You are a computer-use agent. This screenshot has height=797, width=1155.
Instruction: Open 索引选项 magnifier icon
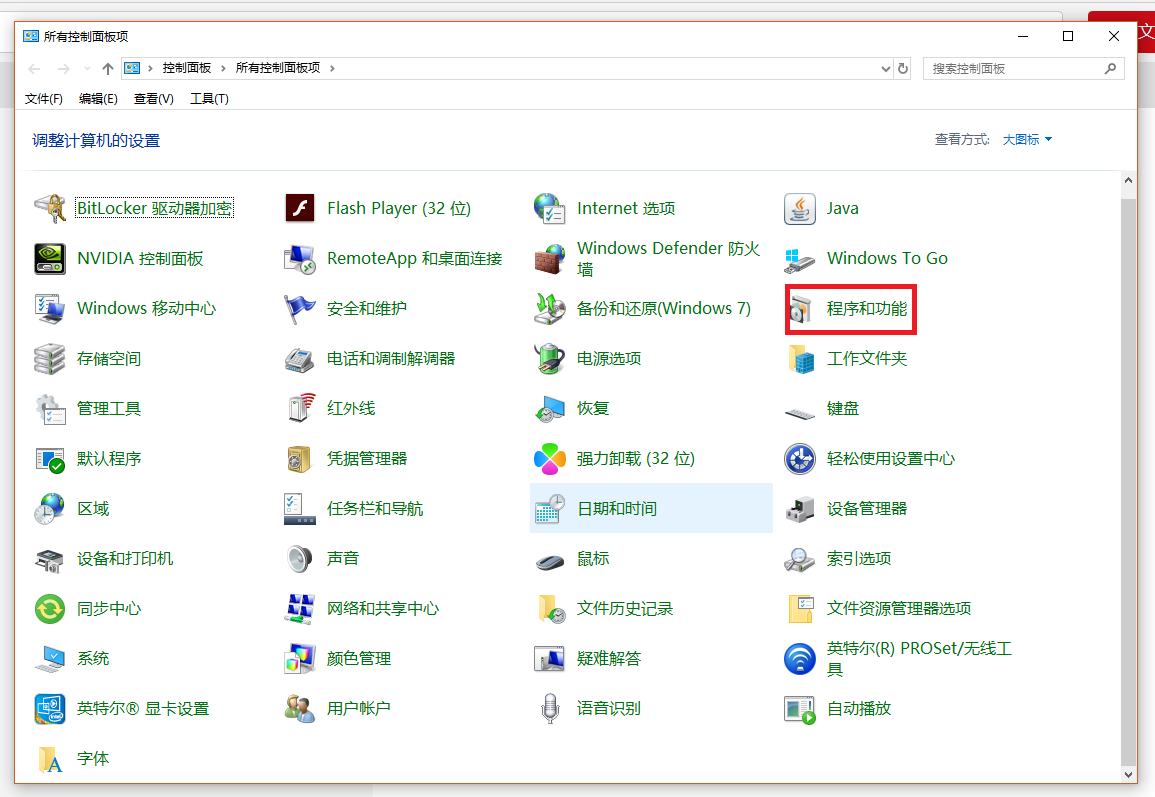tap(800, 559)
